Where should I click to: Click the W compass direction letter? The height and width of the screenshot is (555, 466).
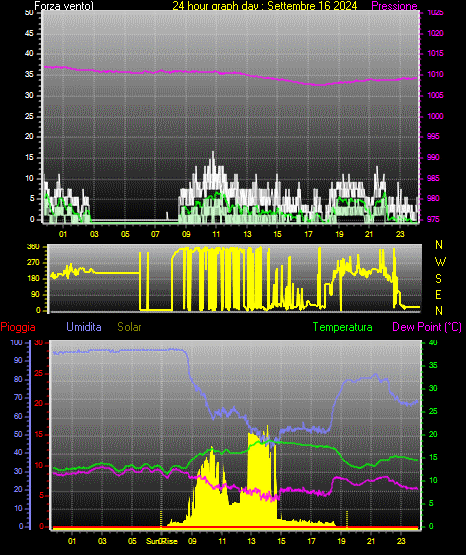coord(440,262)
